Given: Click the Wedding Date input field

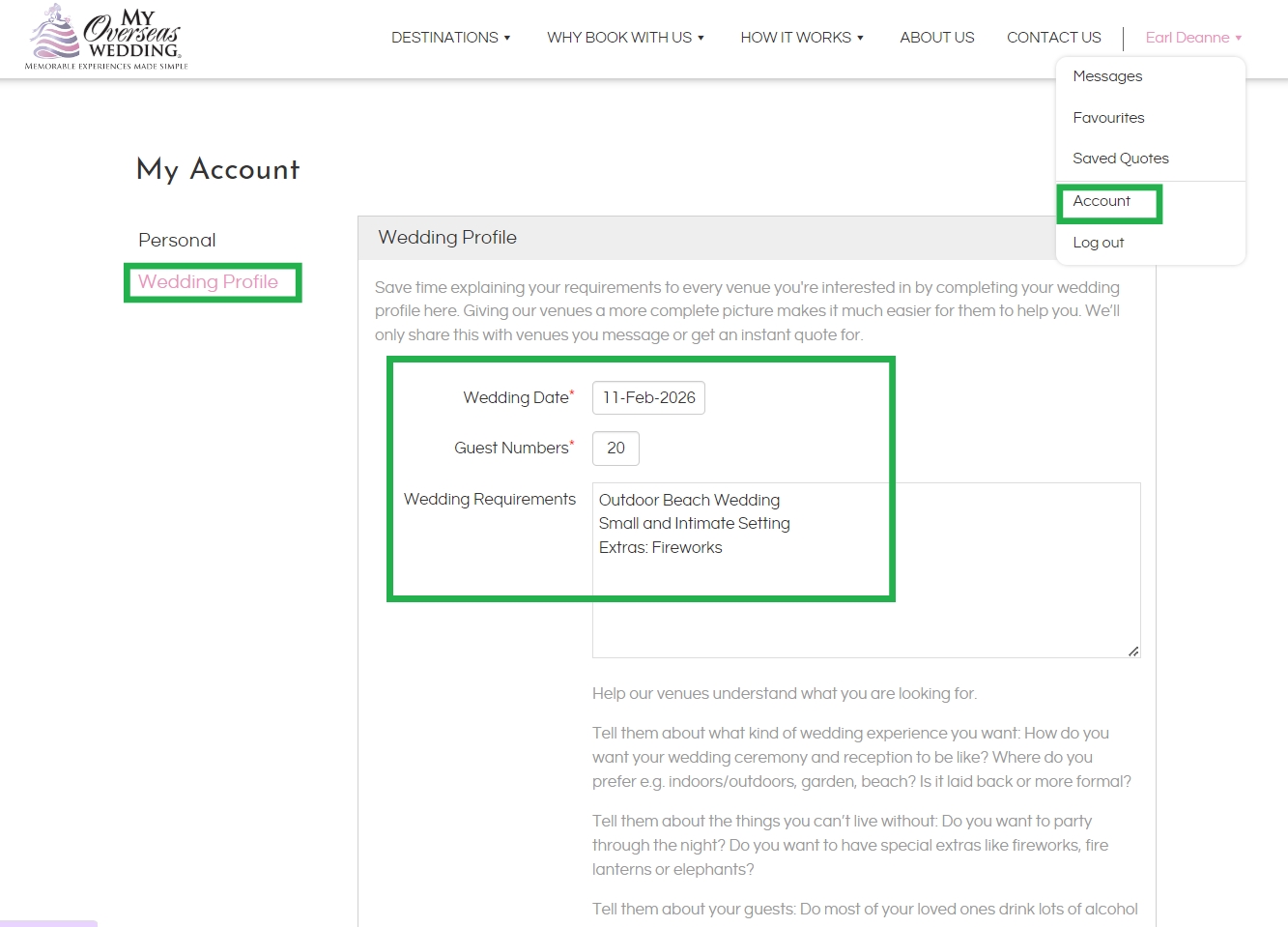Looking at the screenshot, I should click(648, 397).
